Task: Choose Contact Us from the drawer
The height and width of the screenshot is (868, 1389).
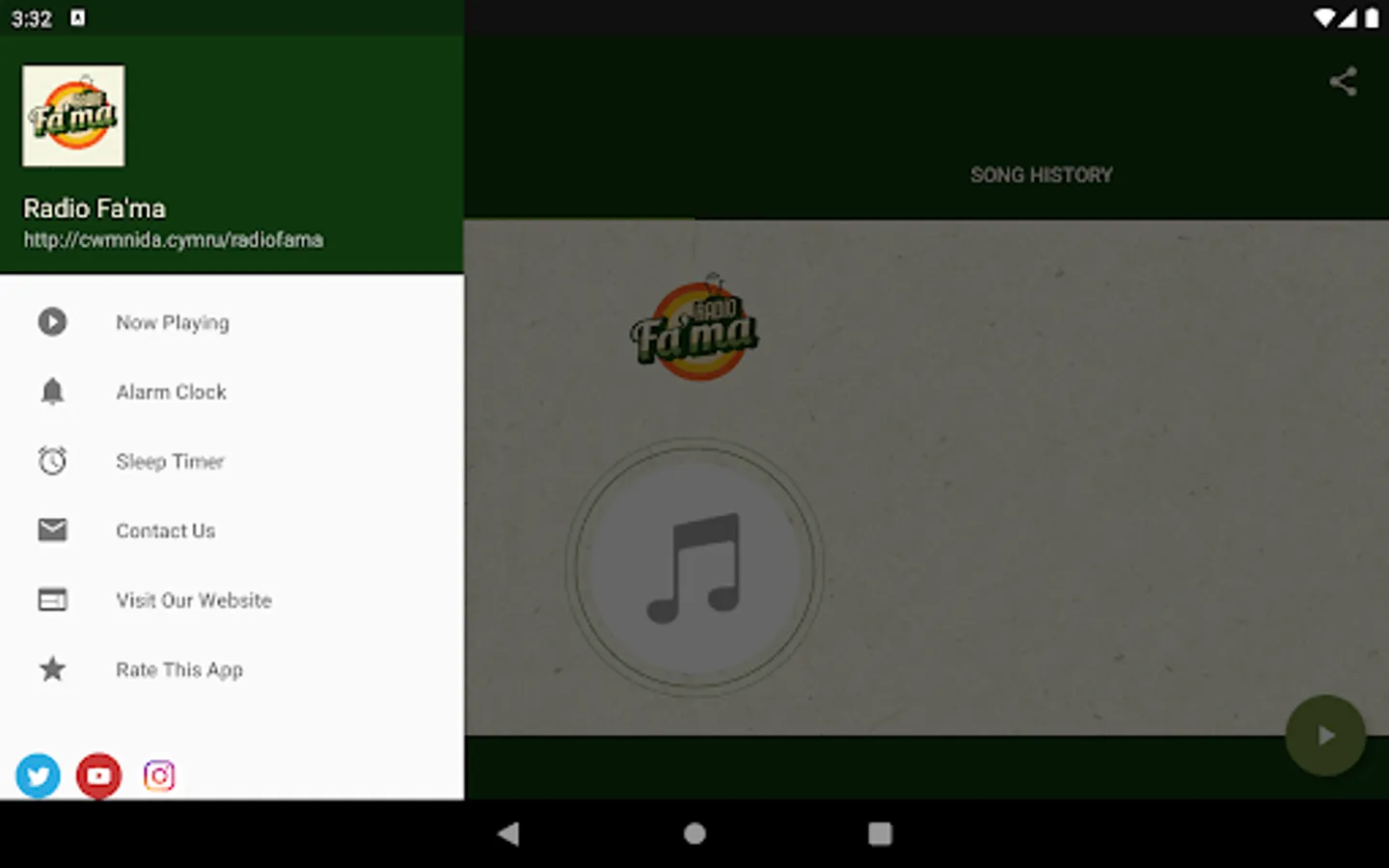Action: 231,530
